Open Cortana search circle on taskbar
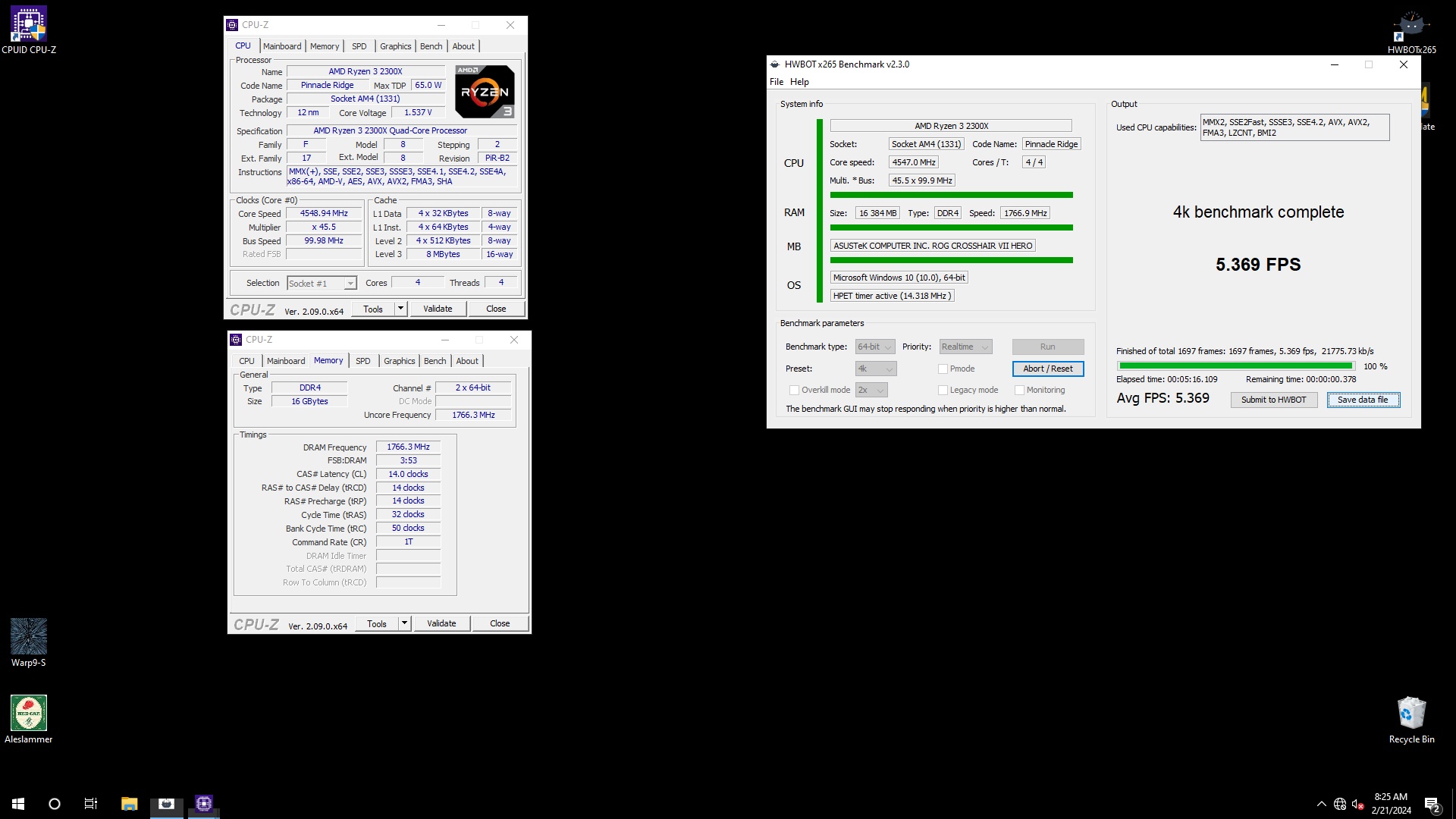The image size is (1456, 819). [x=55, y=804]
